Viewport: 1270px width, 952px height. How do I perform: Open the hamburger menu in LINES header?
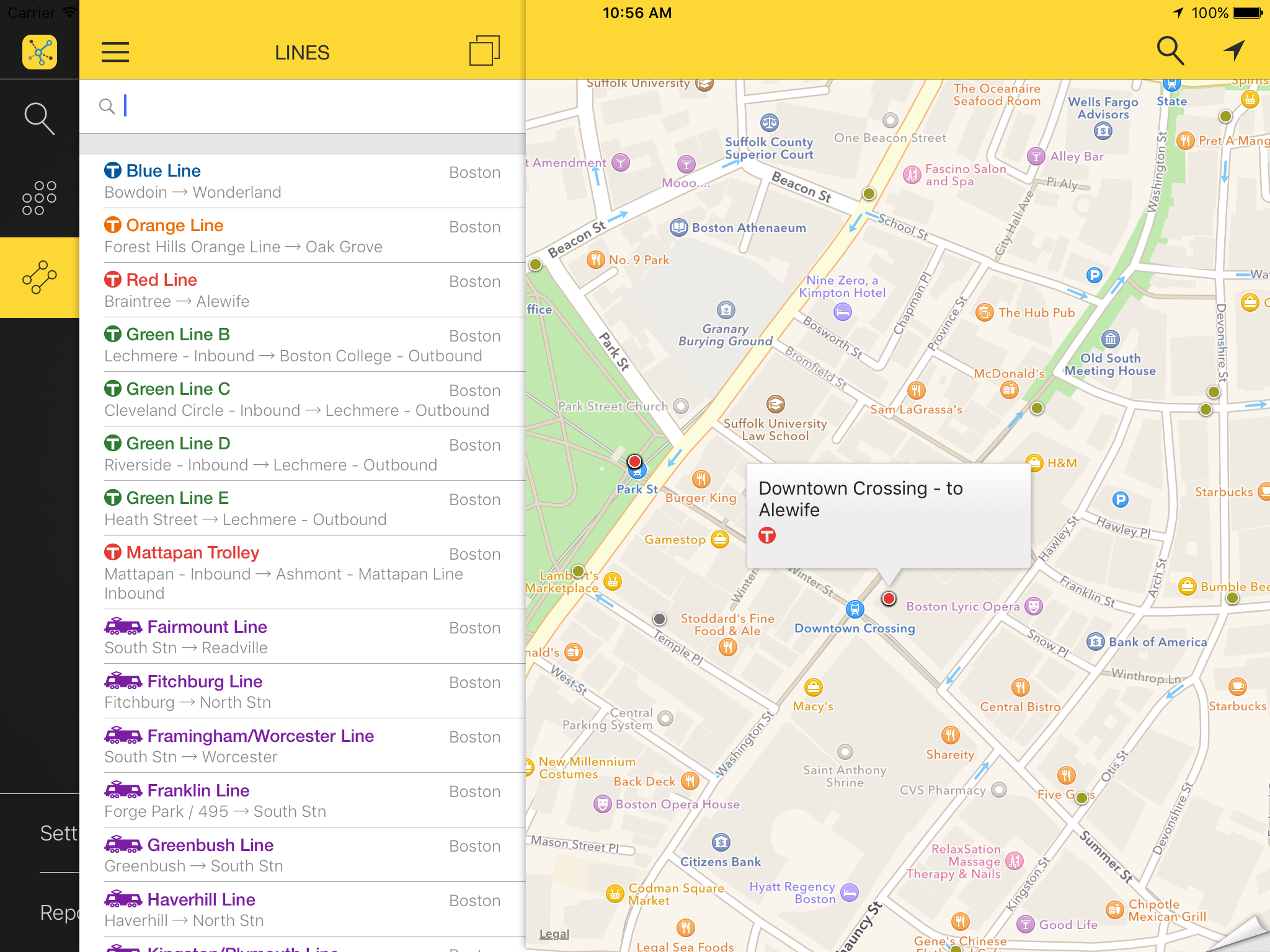point(115,52)
